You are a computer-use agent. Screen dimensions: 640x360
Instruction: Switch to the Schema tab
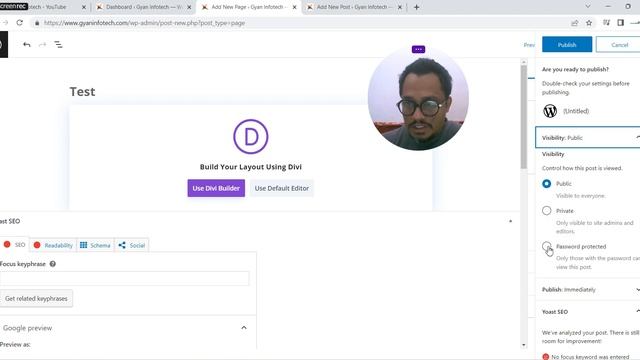pyautogui.click(x=96, y=245)
